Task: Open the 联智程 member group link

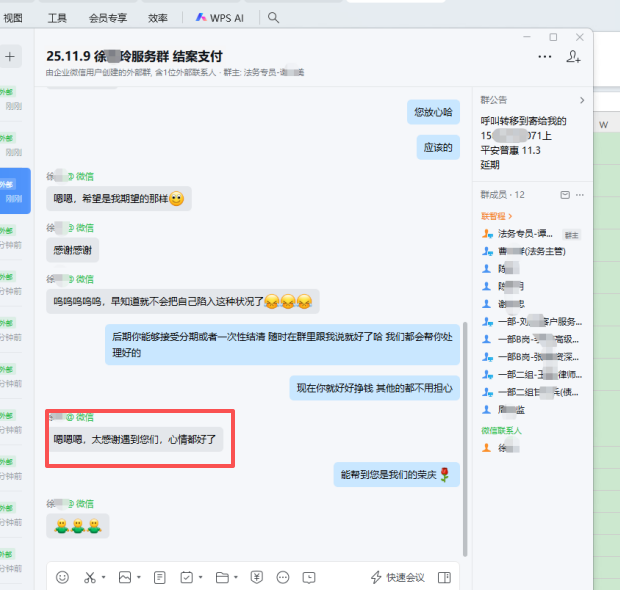Action: (496, 216)
